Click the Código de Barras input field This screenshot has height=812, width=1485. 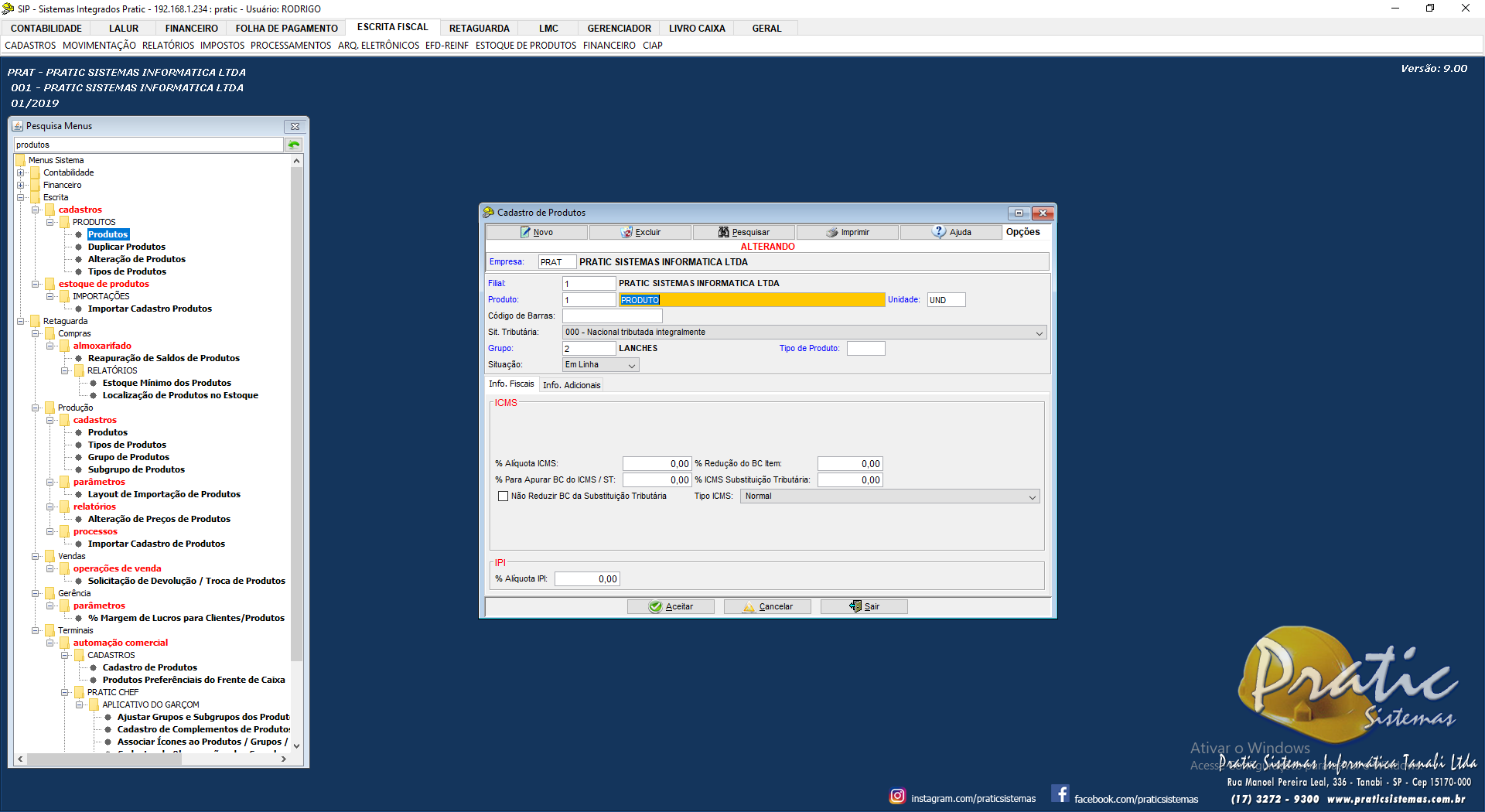tap(612, 316)
